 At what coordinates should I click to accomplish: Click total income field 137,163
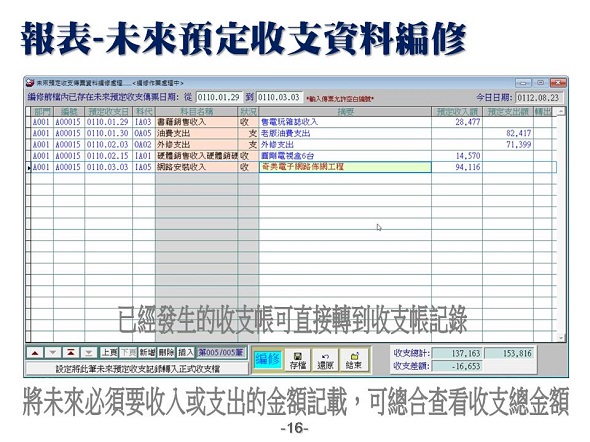pos(457,353)
